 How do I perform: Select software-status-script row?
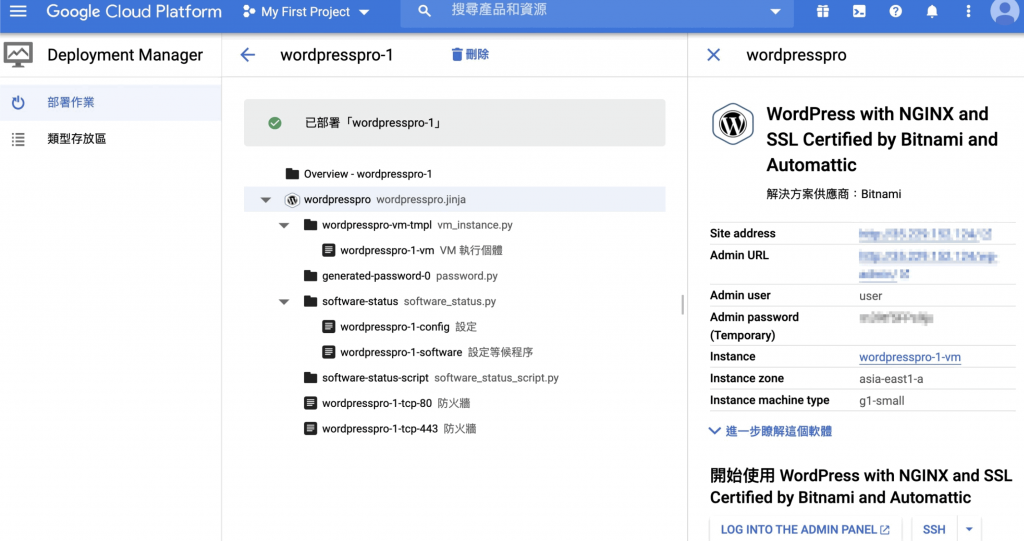click(x=455, y=378)
